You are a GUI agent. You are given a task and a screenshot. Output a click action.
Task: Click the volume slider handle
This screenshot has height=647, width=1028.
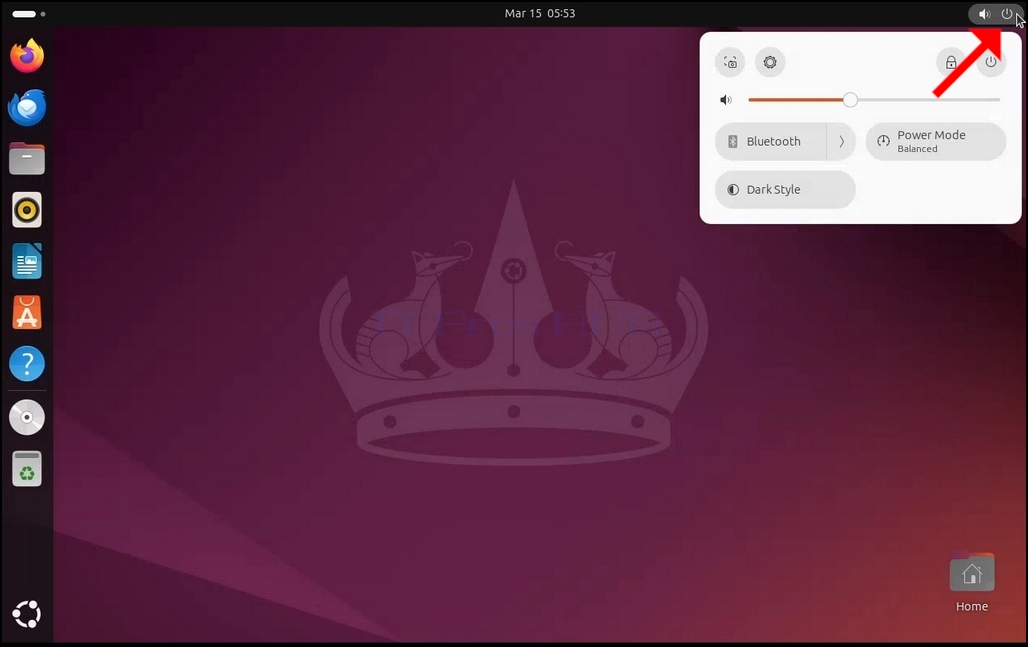(x=850, y=100)
